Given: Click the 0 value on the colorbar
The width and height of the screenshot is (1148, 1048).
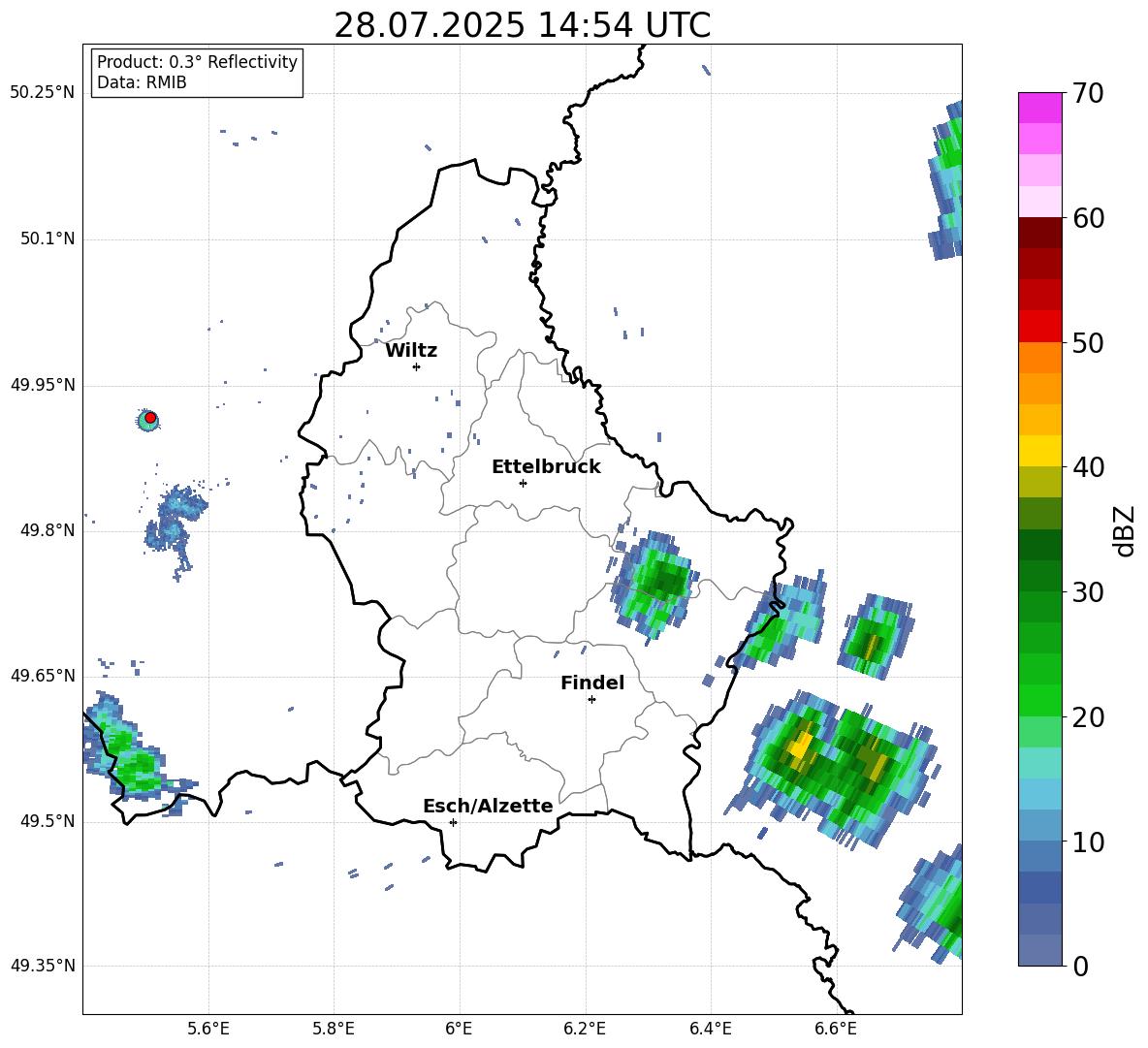Looking at the screenshot, I should pyautogui.click(x=1080, y=966).
